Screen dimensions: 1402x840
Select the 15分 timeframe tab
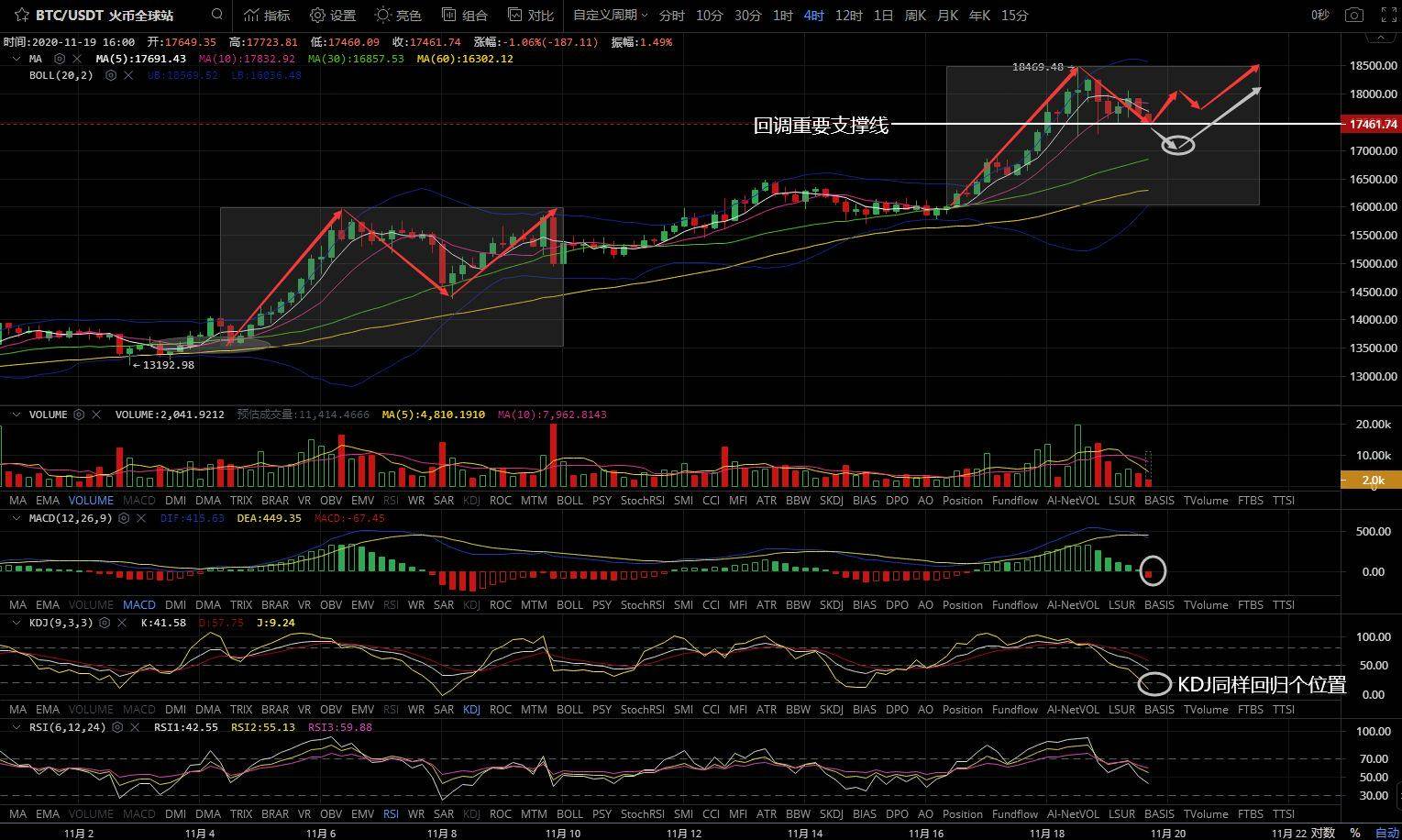pos(1014,16)
